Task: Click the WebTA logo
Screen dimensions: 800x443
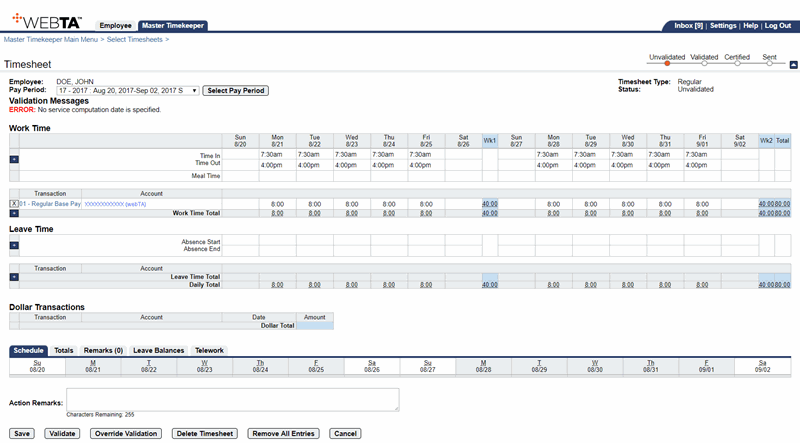Action: pyautogui.click(x=47, y=21)
